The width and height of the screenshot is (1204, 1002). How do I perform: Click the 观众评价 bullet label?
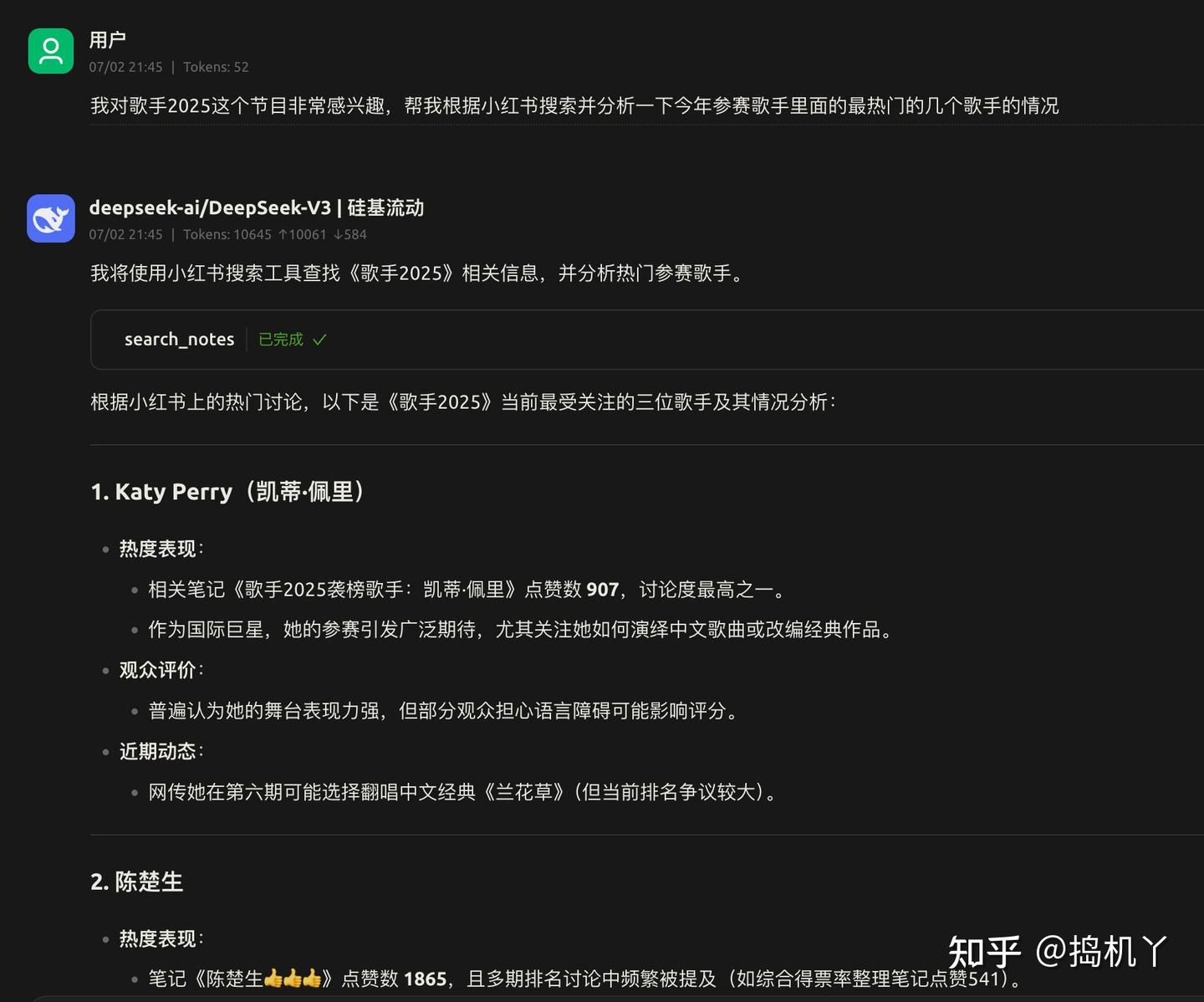(161, 670)
